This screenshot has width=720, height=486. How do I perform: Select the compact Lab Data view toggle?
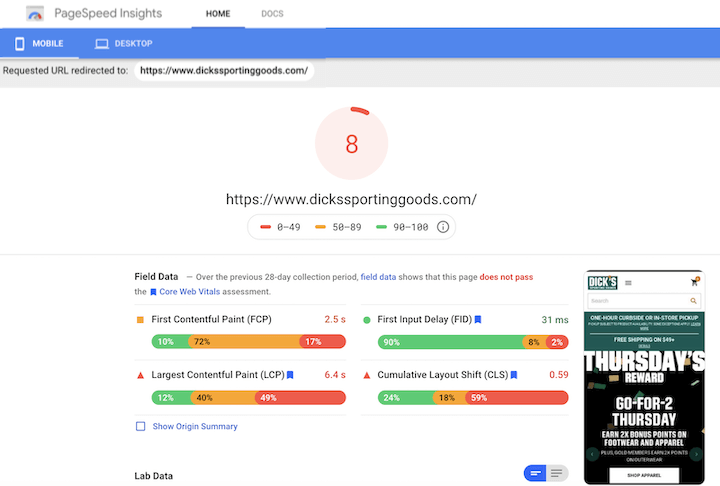(535, 473)
